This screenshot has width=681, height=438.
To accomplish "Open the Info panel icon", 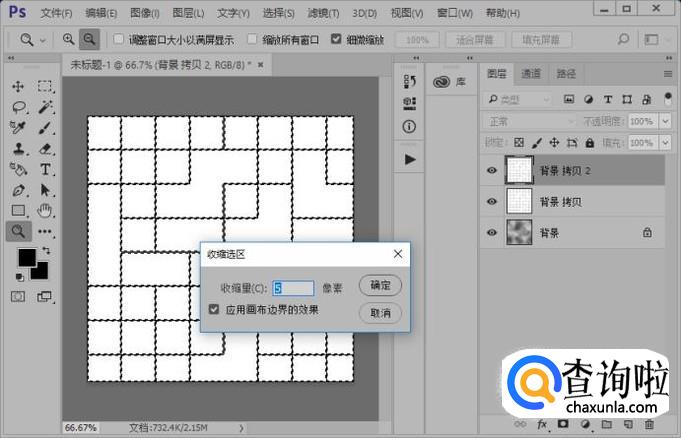I will pos(409,126).
